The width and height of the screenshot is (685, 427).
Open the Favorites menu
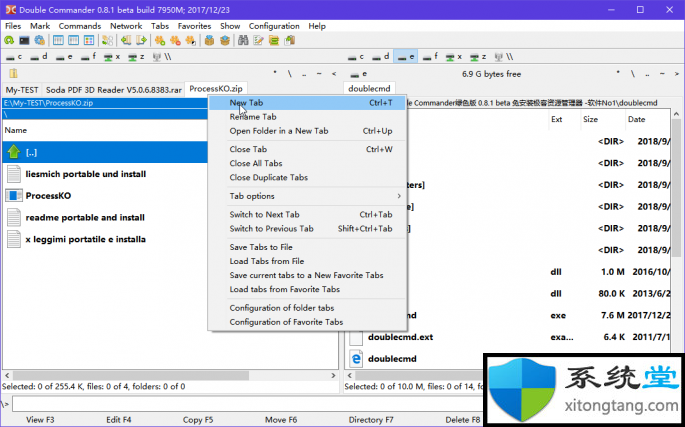194,26
